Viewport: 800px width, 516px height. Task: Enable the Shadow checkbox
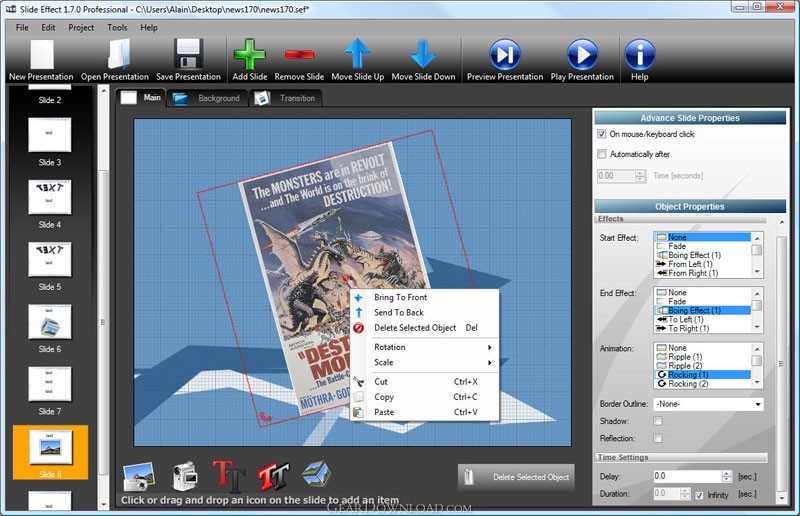pyautogui.click(x=658, y=421)
